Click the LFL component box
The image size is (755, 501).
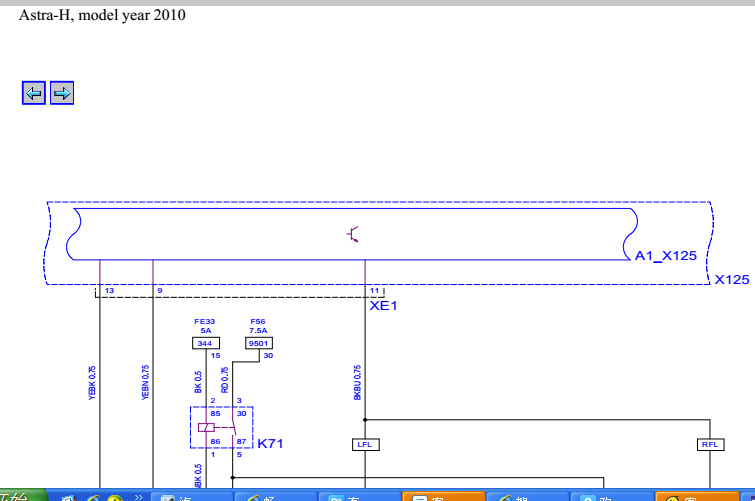(365, 445)
